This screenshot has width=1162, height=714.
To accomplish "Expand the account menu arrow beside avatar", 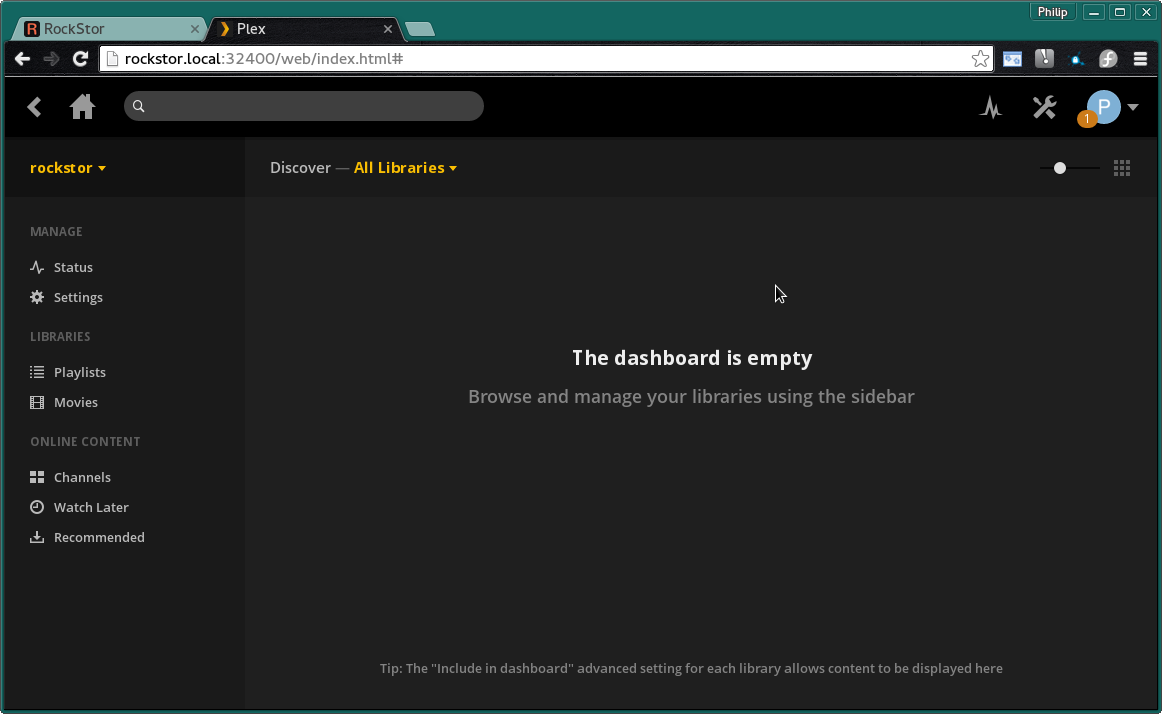I will click(x=1132, y=108).
